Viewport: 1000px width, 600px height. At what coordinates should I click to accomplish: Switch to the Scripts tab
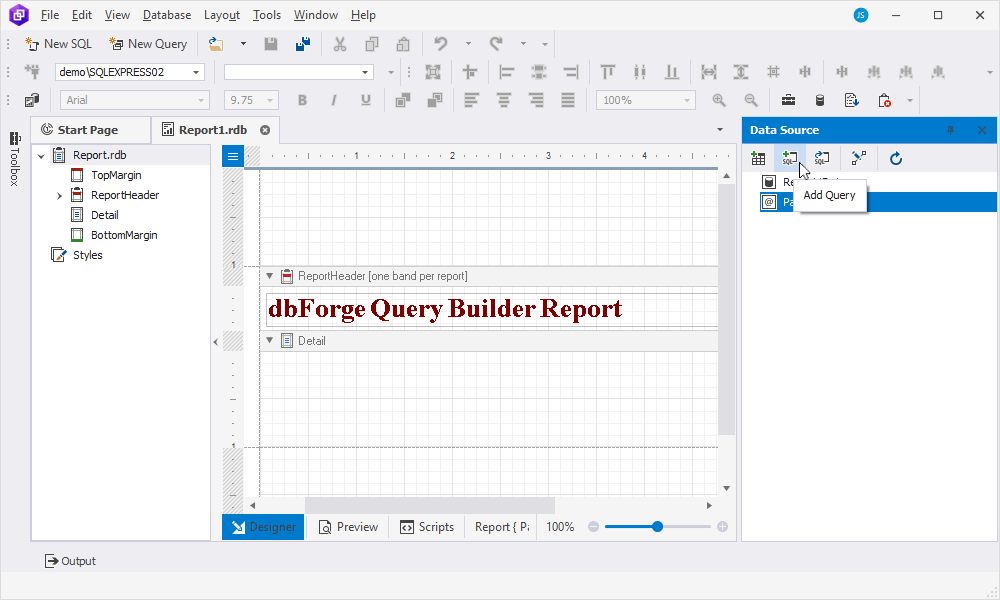click(427, 527)
